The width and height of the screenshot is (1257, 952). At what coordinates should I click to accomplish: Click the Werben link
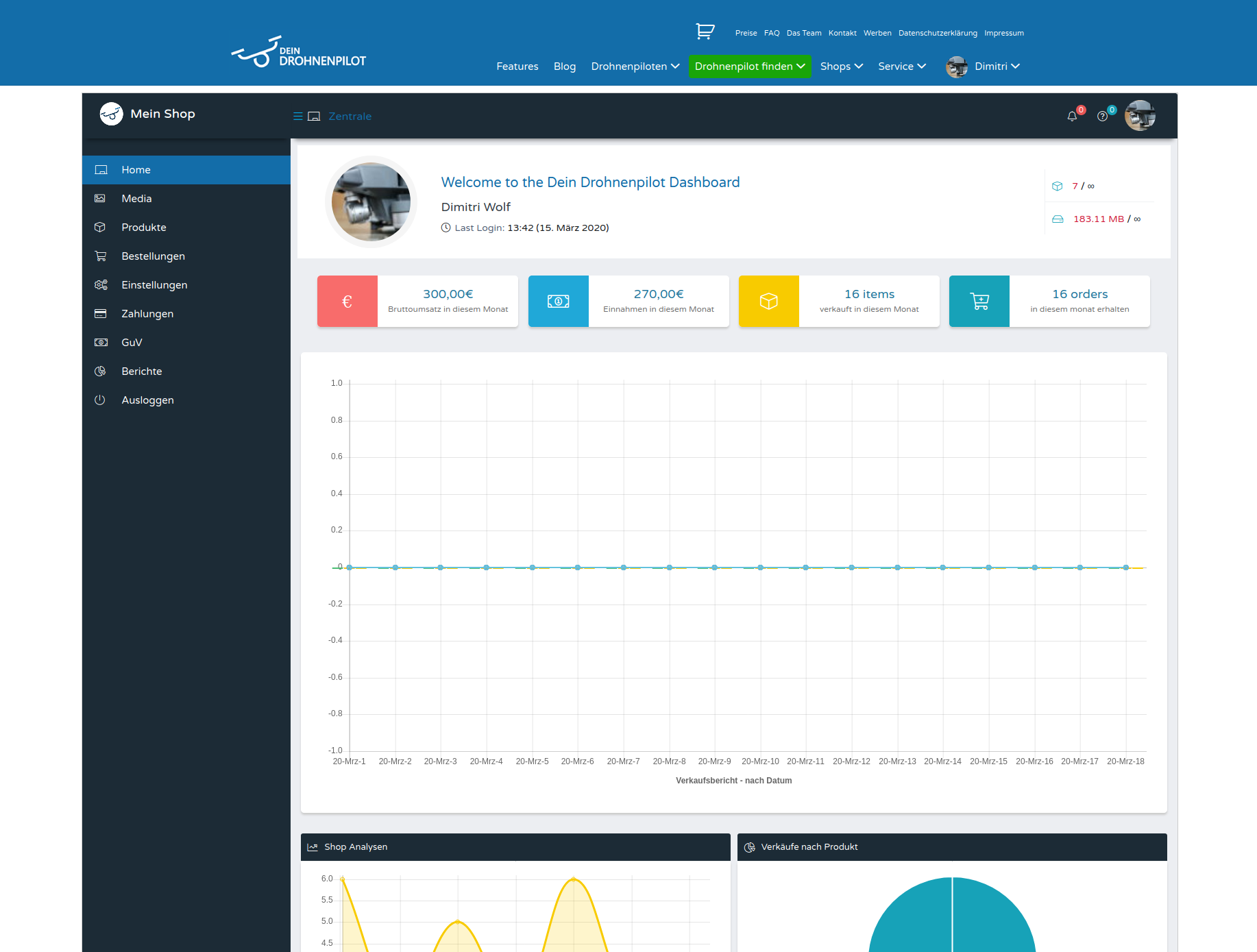[x=877, y=33]
